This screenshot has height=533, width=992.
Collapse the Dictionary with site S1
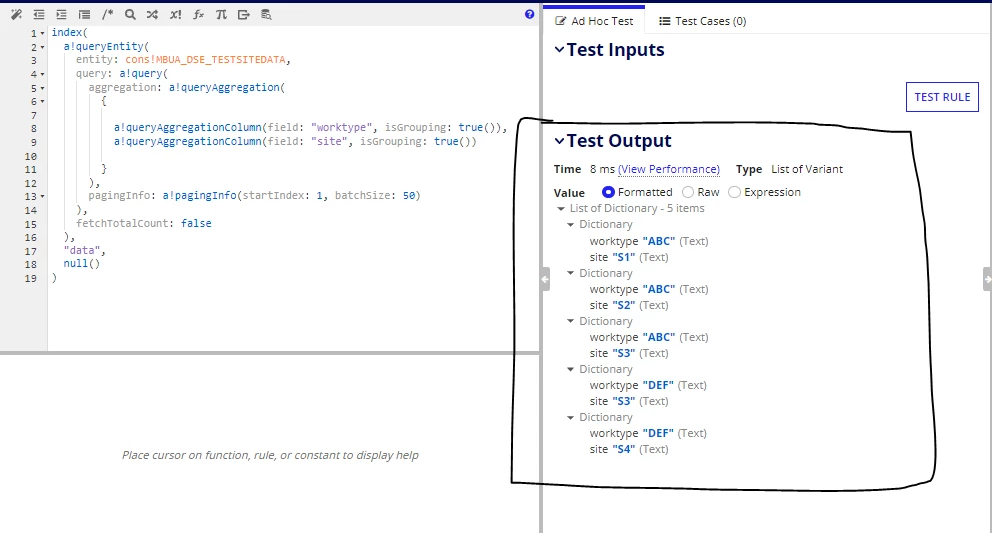[x=570, y=224]
